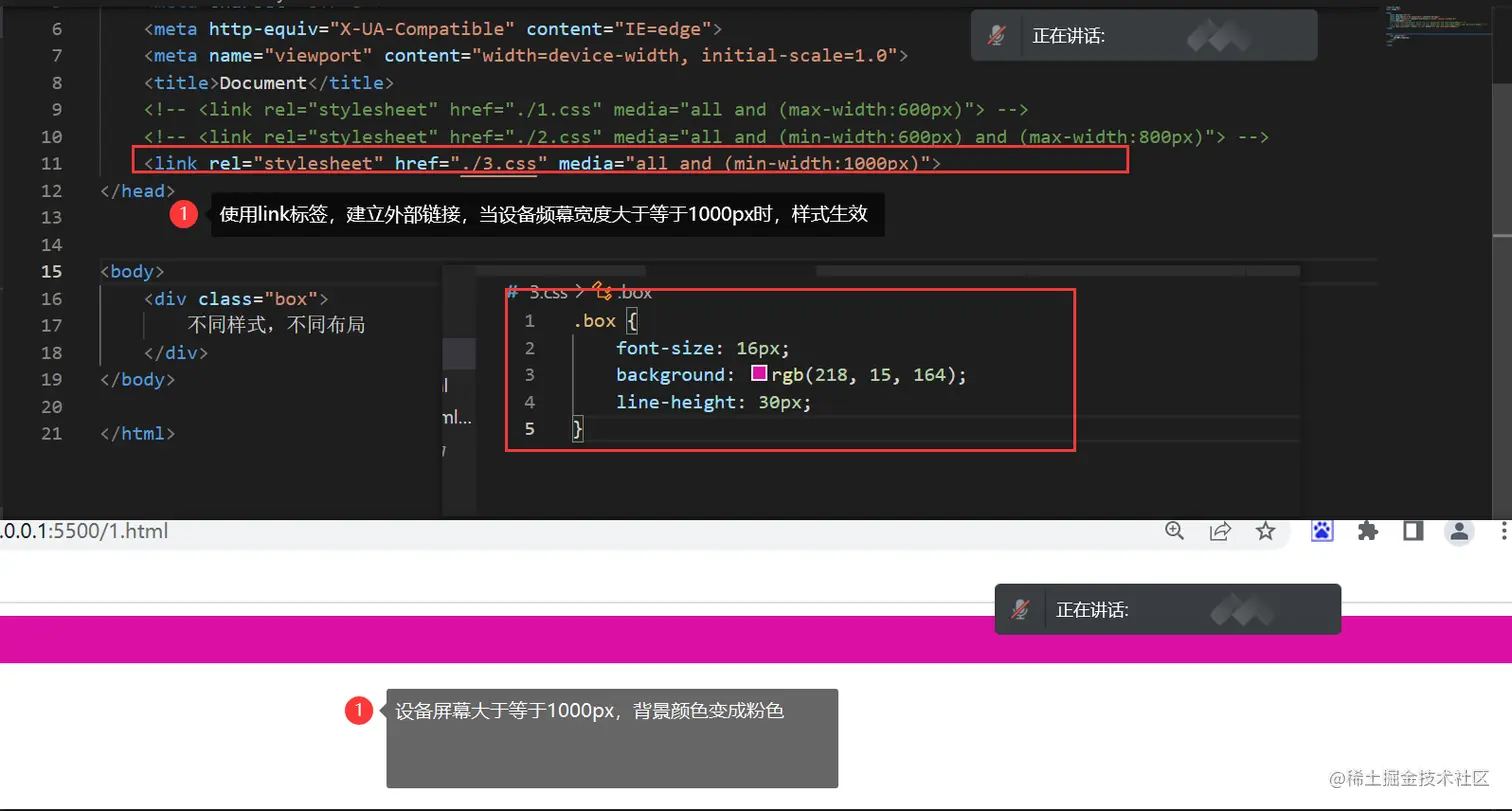Viewport: 1512px width, 811px height.
Task: Click the "</div>" closing tag on line 18
Action: [176, 352]
